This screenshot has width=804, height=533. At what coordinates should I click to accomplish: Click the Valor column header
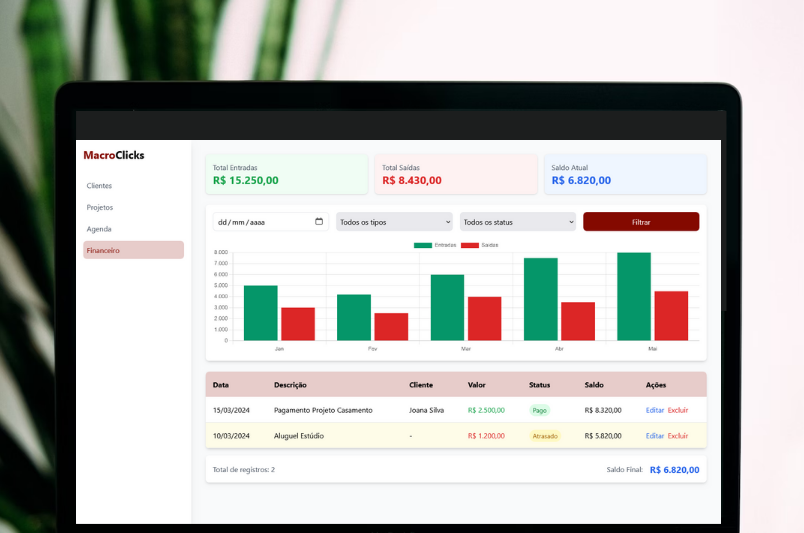[476, 385]
